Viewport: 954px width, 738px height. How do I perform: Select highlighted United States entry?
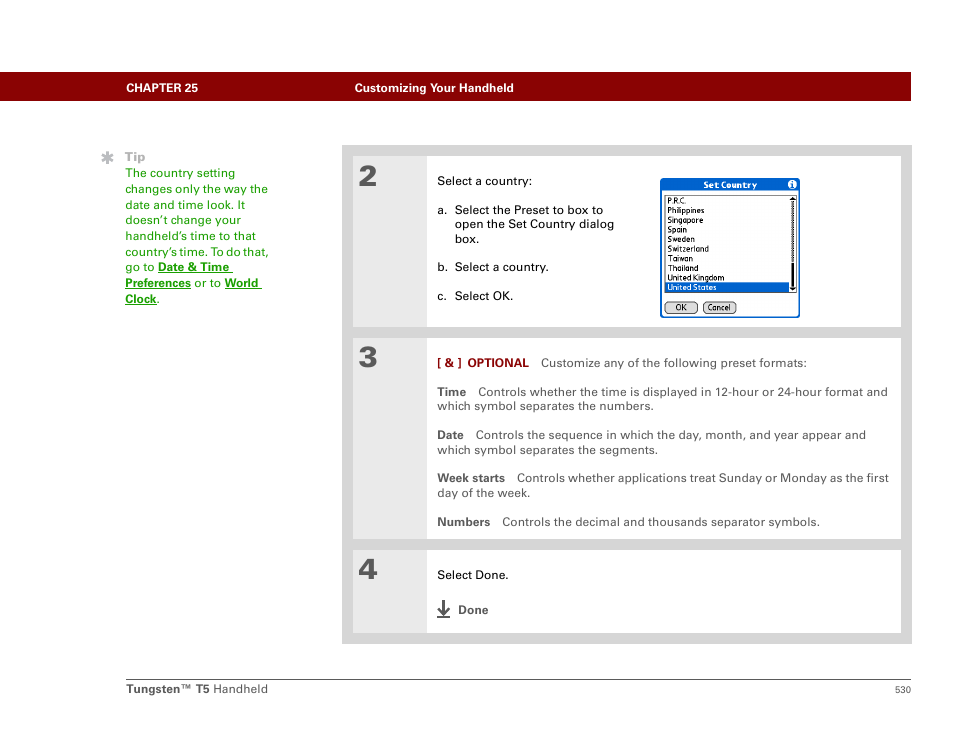(x=727, y=287)
